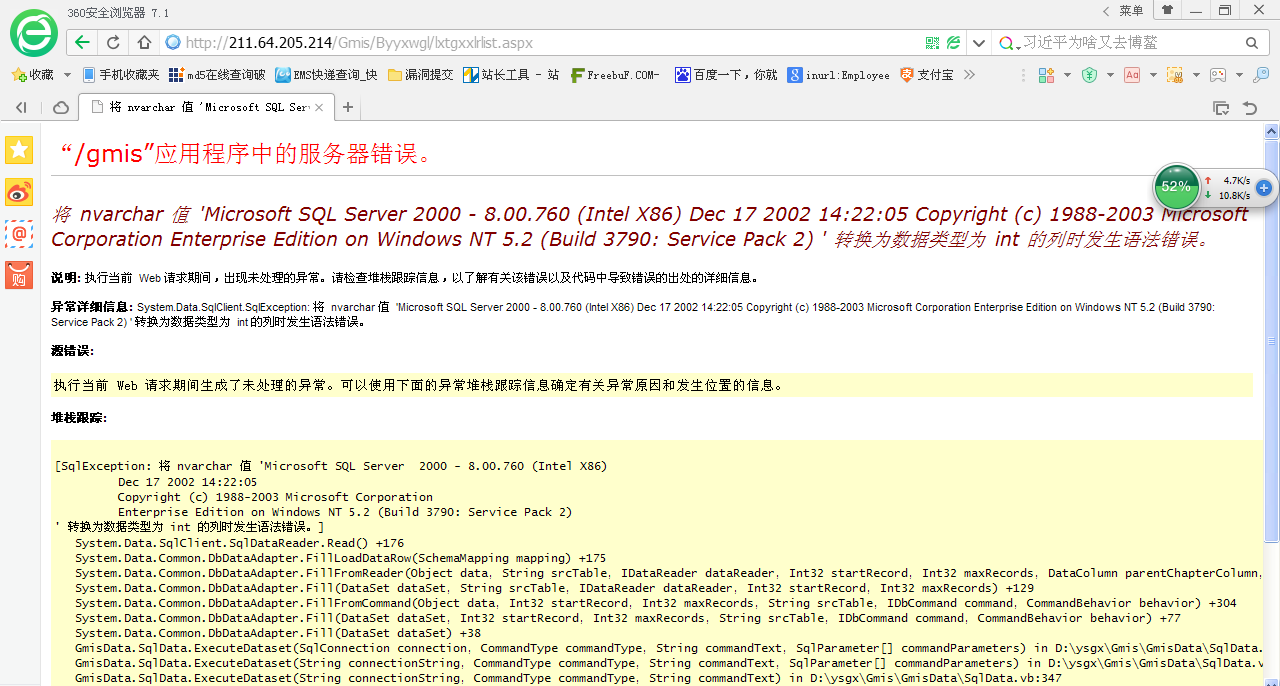
Task: Click the “/gmis”应用程序中的服务器错误 heading
Action: click(247, 154)
